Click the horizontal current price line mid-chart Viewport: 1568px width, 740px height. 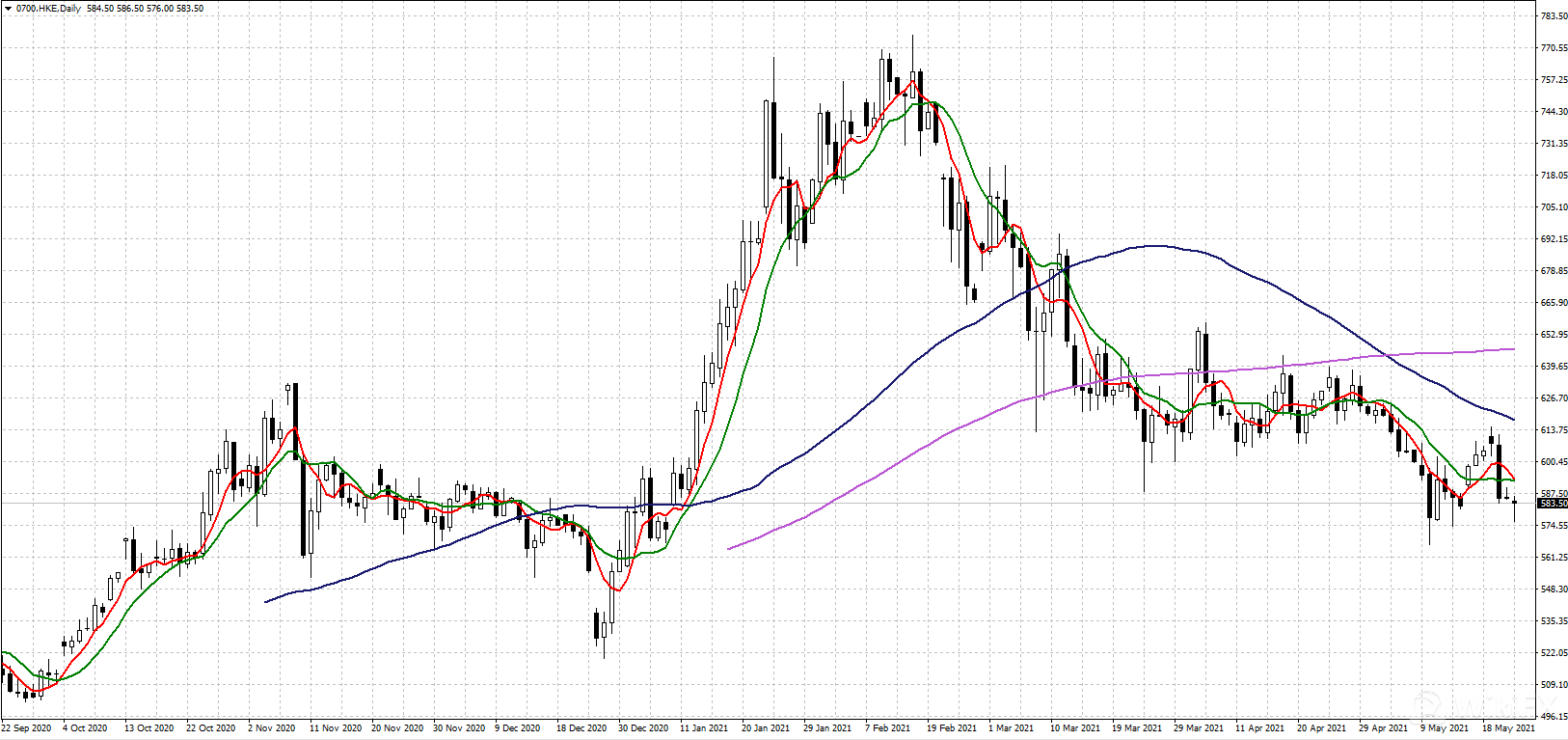point(771,503)
